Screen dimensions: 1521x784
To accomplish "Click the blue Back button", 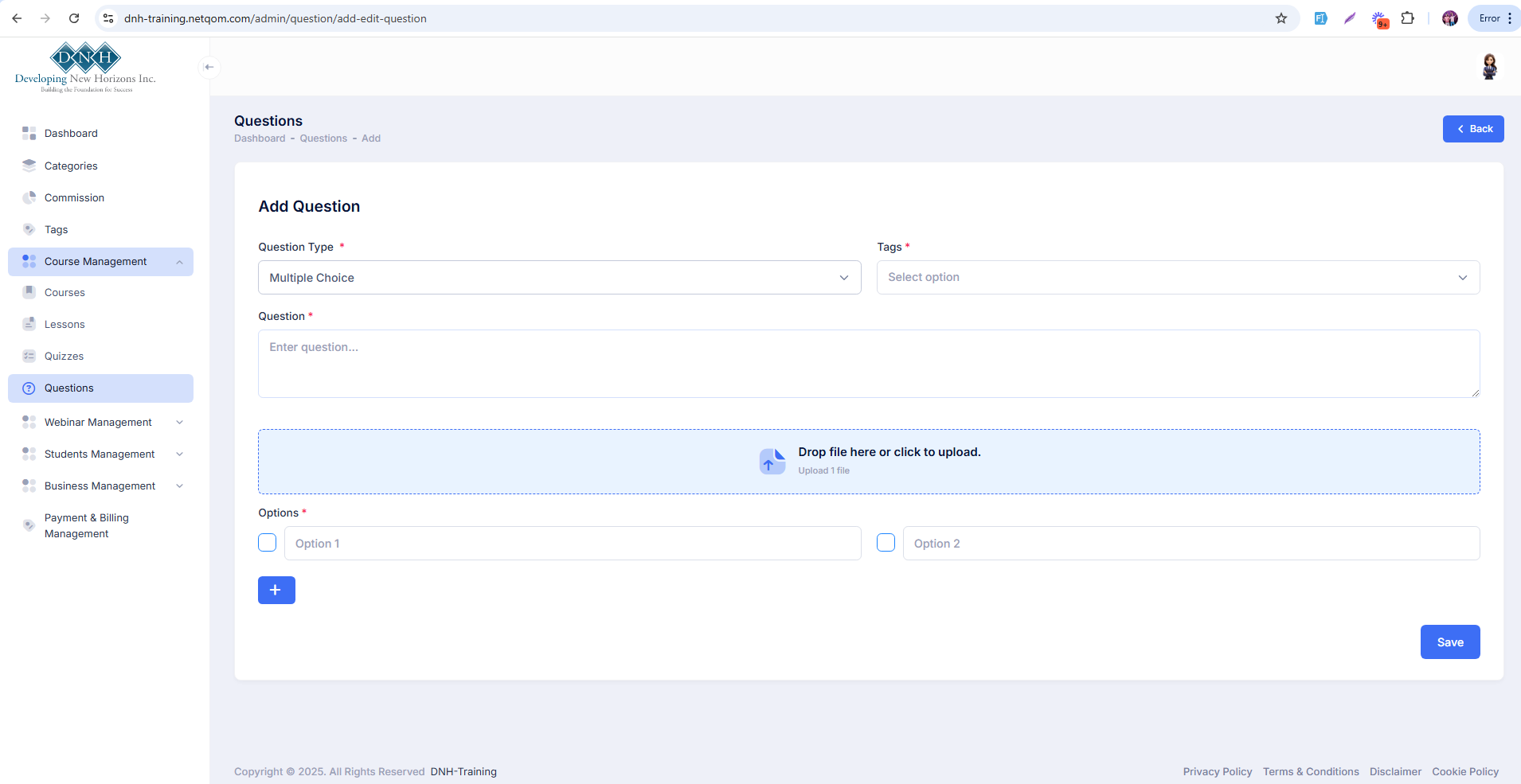I will [x=1473, y=129].
